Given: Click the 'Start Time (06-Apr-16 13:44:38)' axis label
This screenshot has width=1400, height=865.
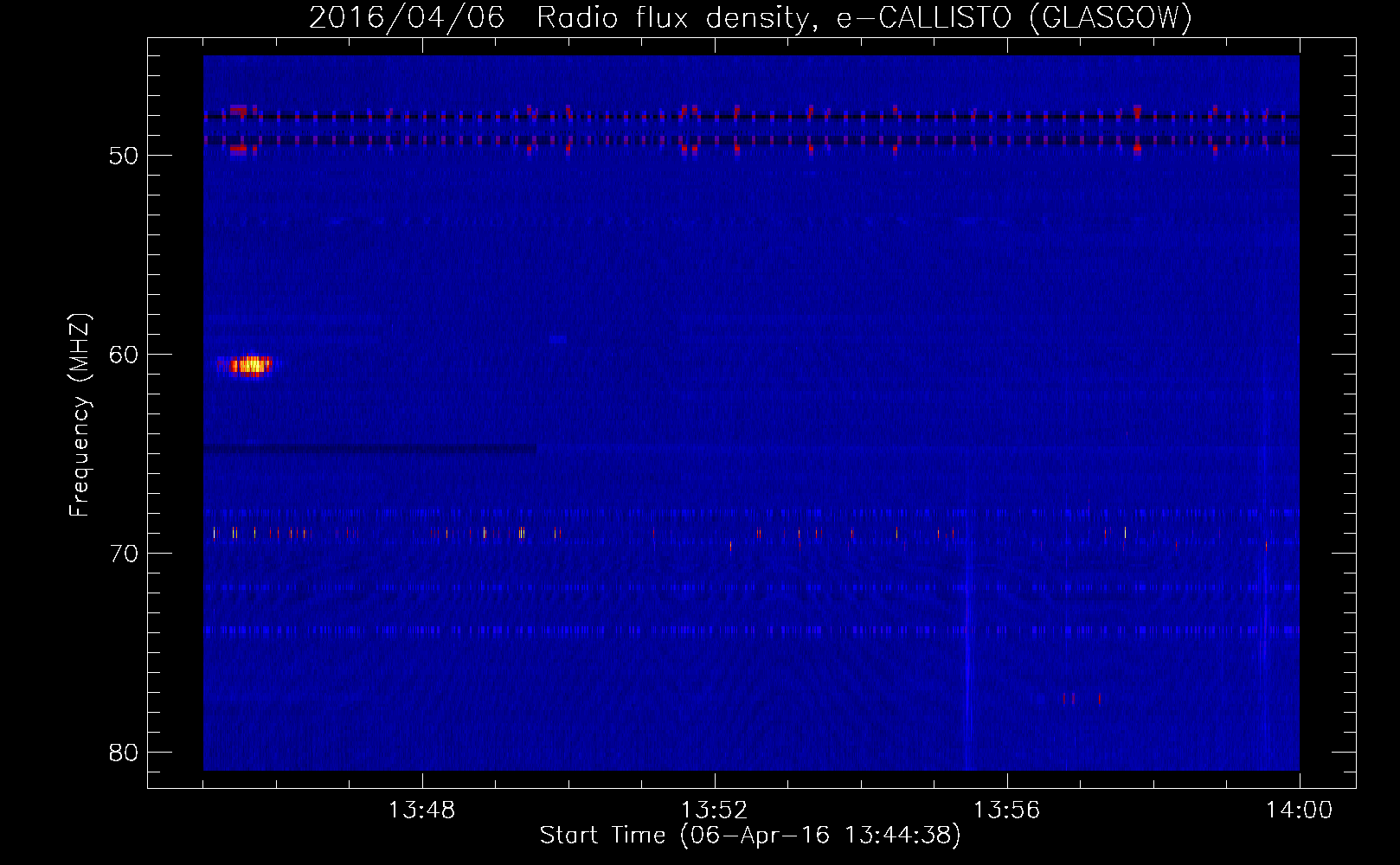Looking at the screenshot, I should tap(750, 836).
